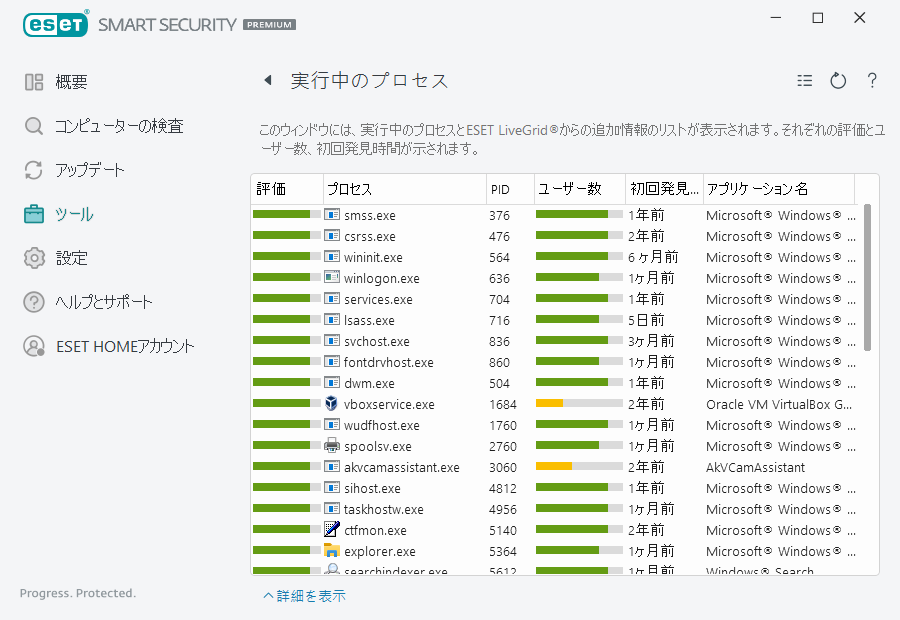
Task: Open the アップデート section
Action: [89, 170]
